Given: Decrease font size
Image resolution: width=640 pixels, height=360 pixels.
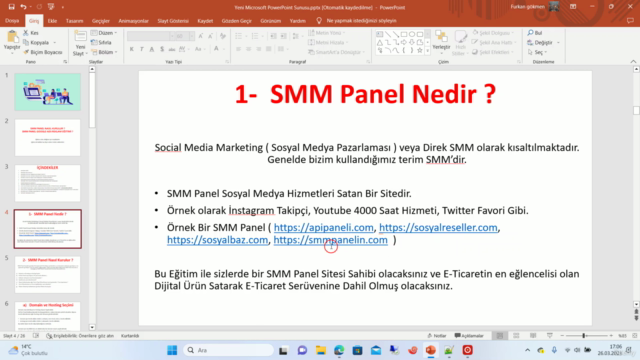Looking at the screenshot, I should pos(211,36).
